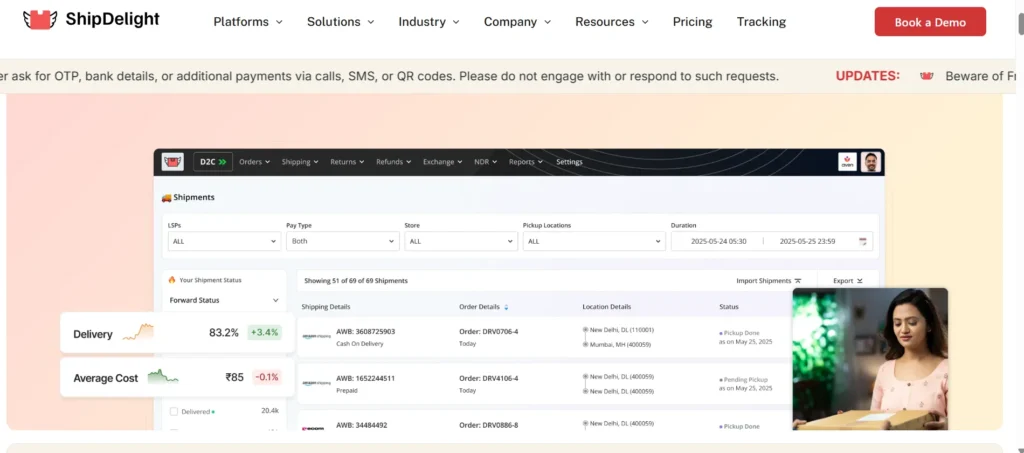Click the UPDATES label in the ticker
Screen dimensions: 1024x453
click(x=867, y=76)
